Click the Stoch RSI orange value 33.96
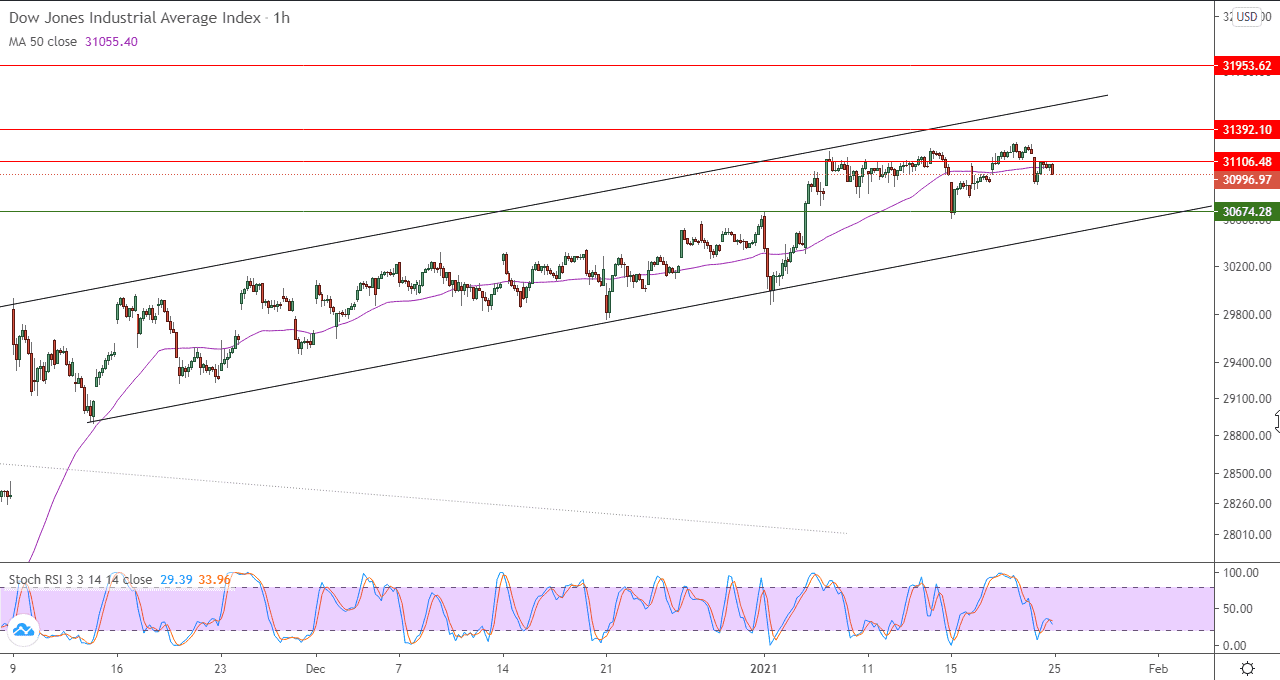The image size is (1280, 680). tap(215, 580)
